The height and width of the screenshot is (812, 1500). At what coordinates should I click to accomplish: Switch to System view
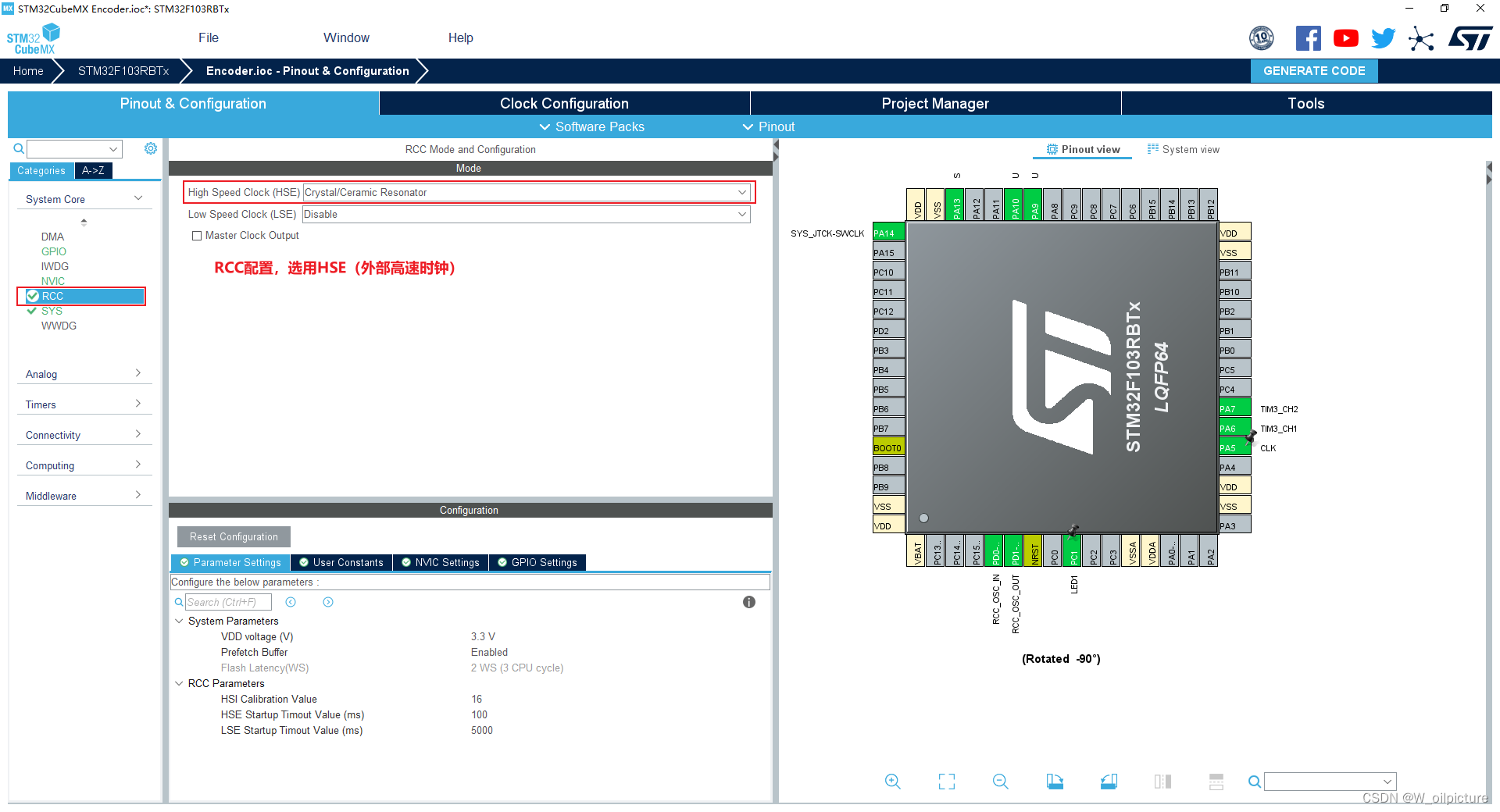click(x=1183, y=149)
